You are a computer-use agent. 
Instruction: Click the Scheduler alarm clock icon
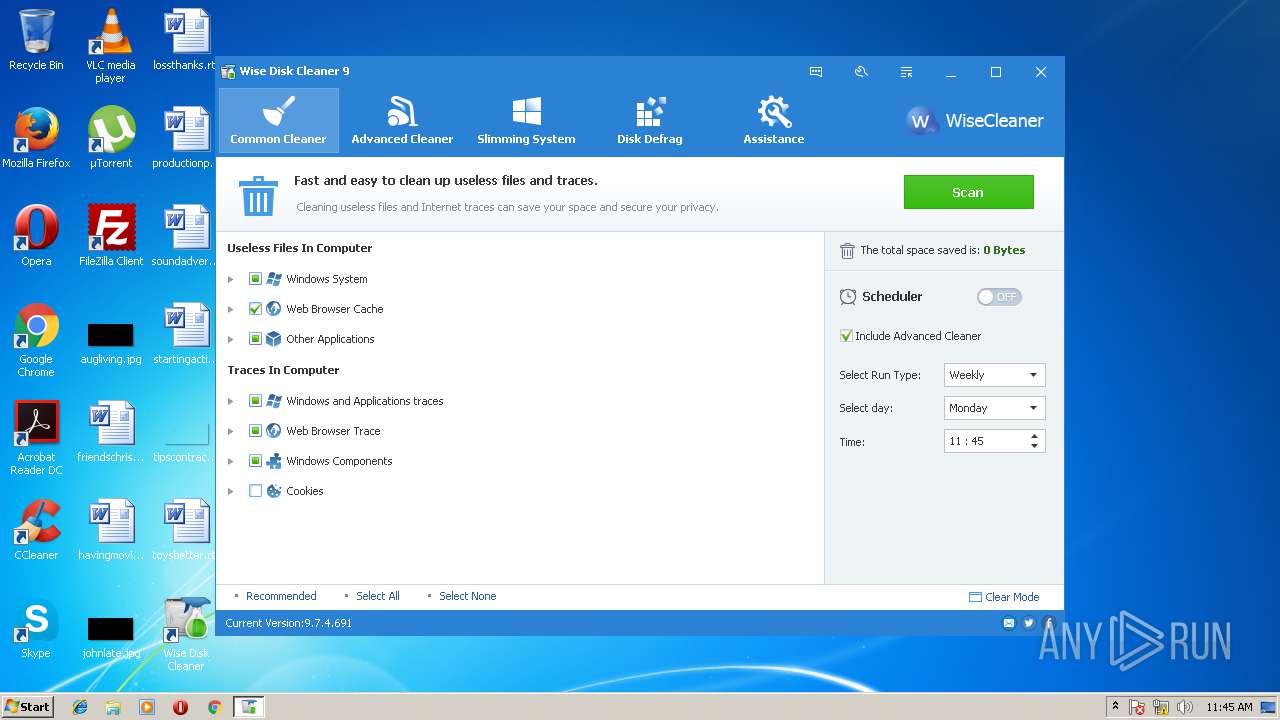click(848, 297)
